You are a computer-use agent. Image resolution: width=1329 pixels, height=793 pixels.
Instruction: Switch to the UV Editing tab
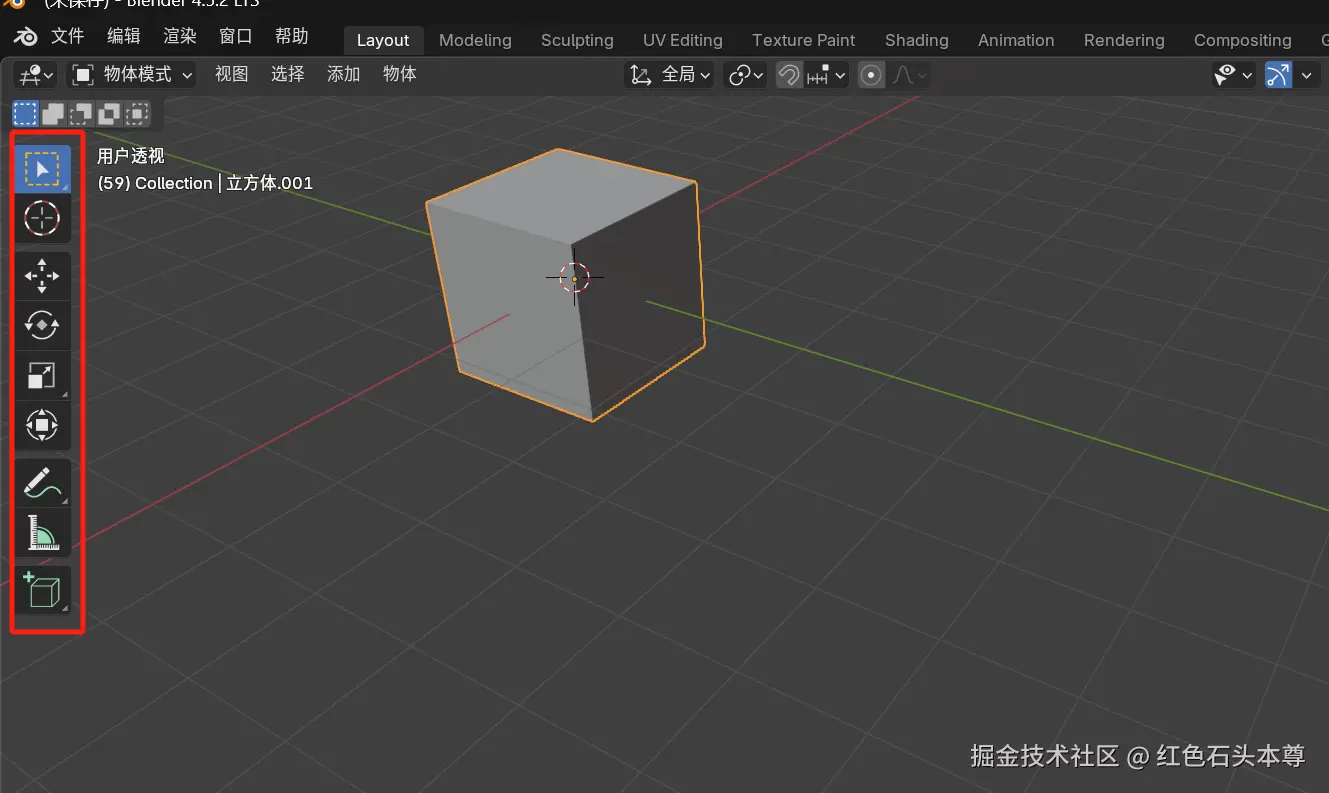683,41
